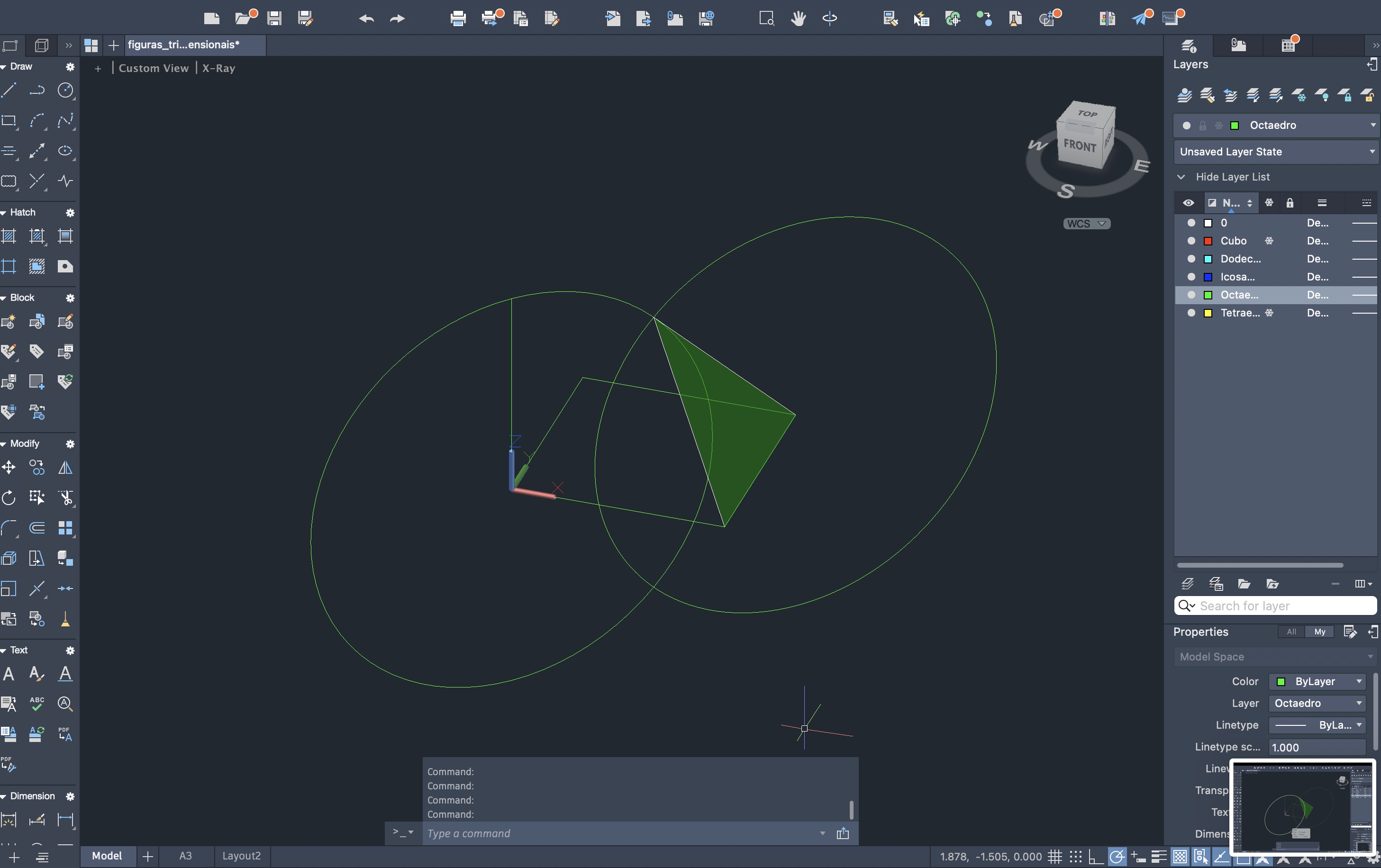Open the WCS coordinate system dropdown
Image resolution: width=1381 pixels, height=868 pixels.
coord(1086,224)
